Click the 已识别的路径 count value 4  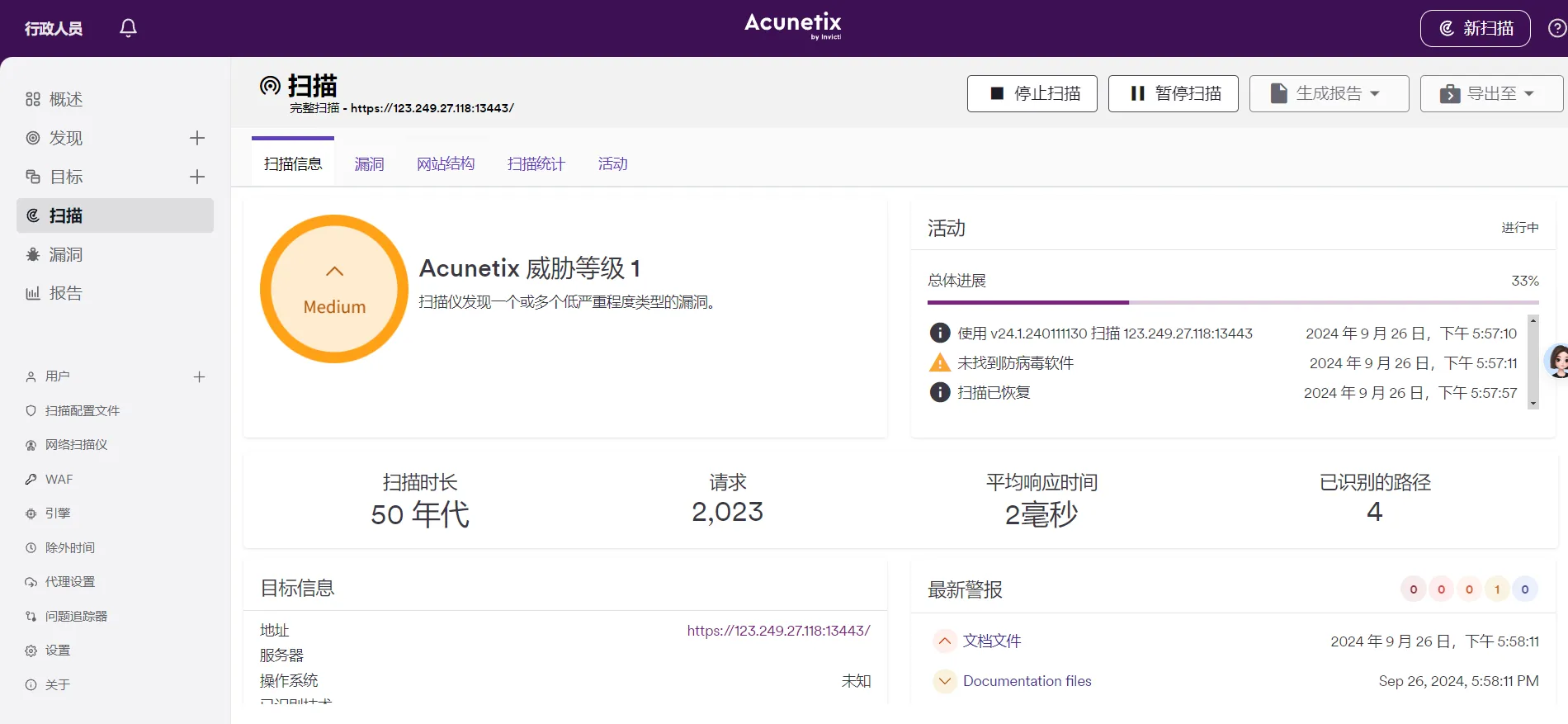coord(1374,512)
